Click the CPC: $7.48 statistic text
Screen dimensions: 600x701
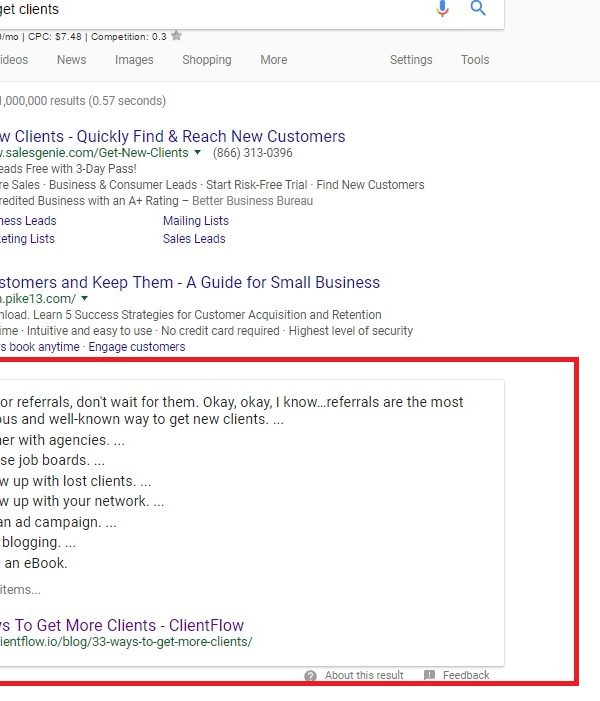pos(55,37)
